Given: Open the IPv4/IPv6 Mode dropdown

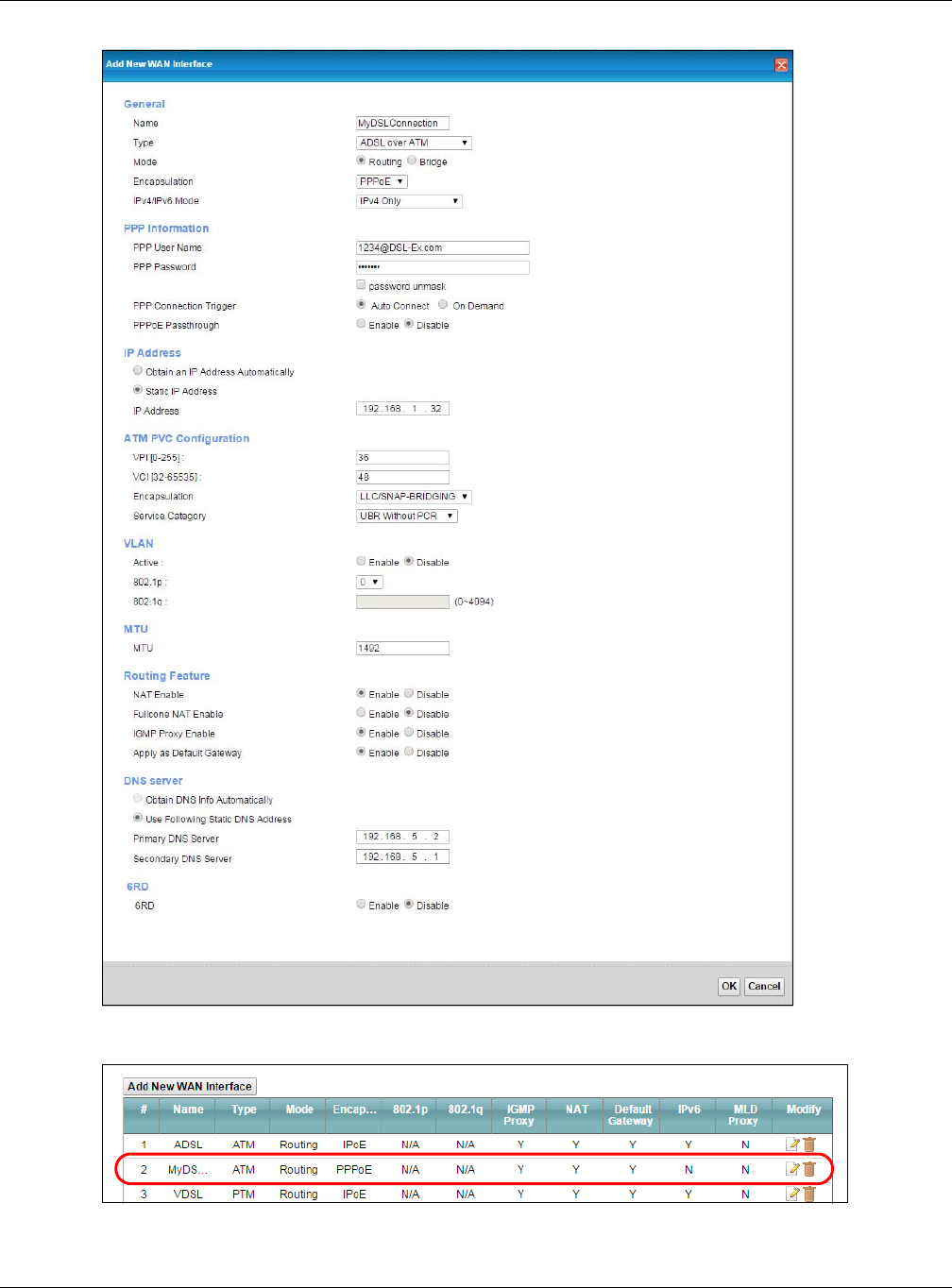Looking at the screenshot, I should pyautogui.click(x=409, y=201).
